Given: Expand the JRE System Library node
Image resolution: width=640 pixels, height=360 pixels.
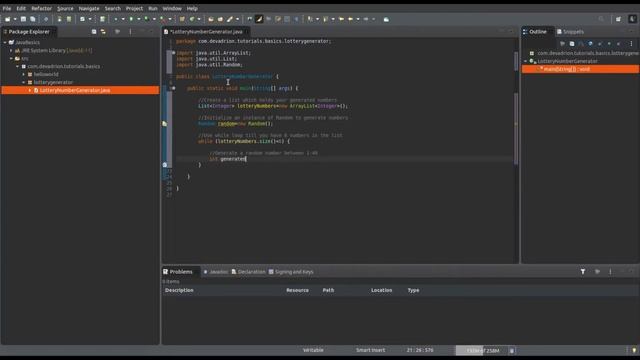Looking at the screenshot, I should (x=11, y=51).
